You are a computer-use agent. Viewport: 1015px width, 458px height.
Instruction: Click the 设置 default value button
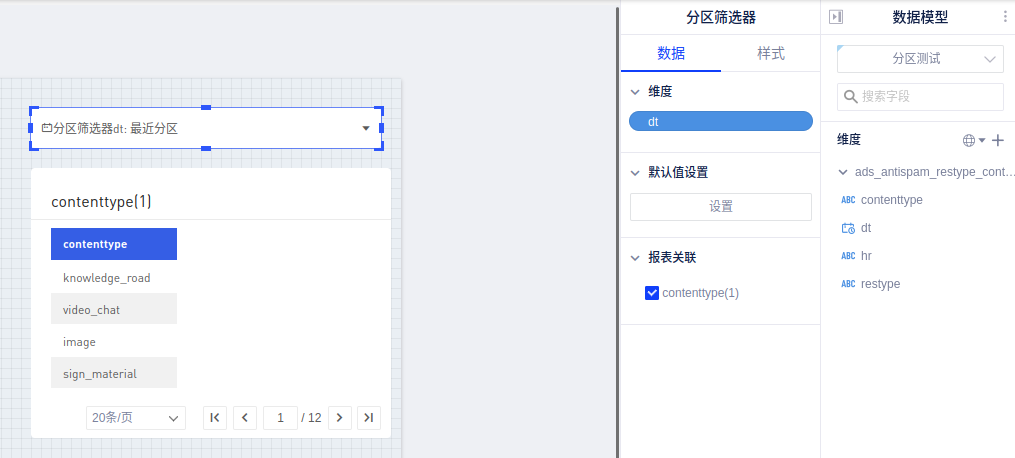click(720, 207)
